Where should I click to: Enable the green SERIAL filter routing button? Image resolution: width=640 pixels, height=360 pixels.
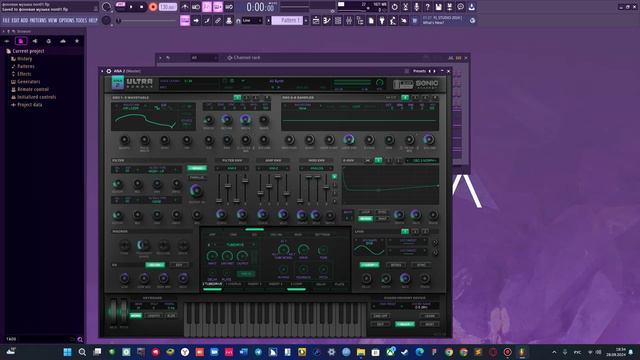197,168
